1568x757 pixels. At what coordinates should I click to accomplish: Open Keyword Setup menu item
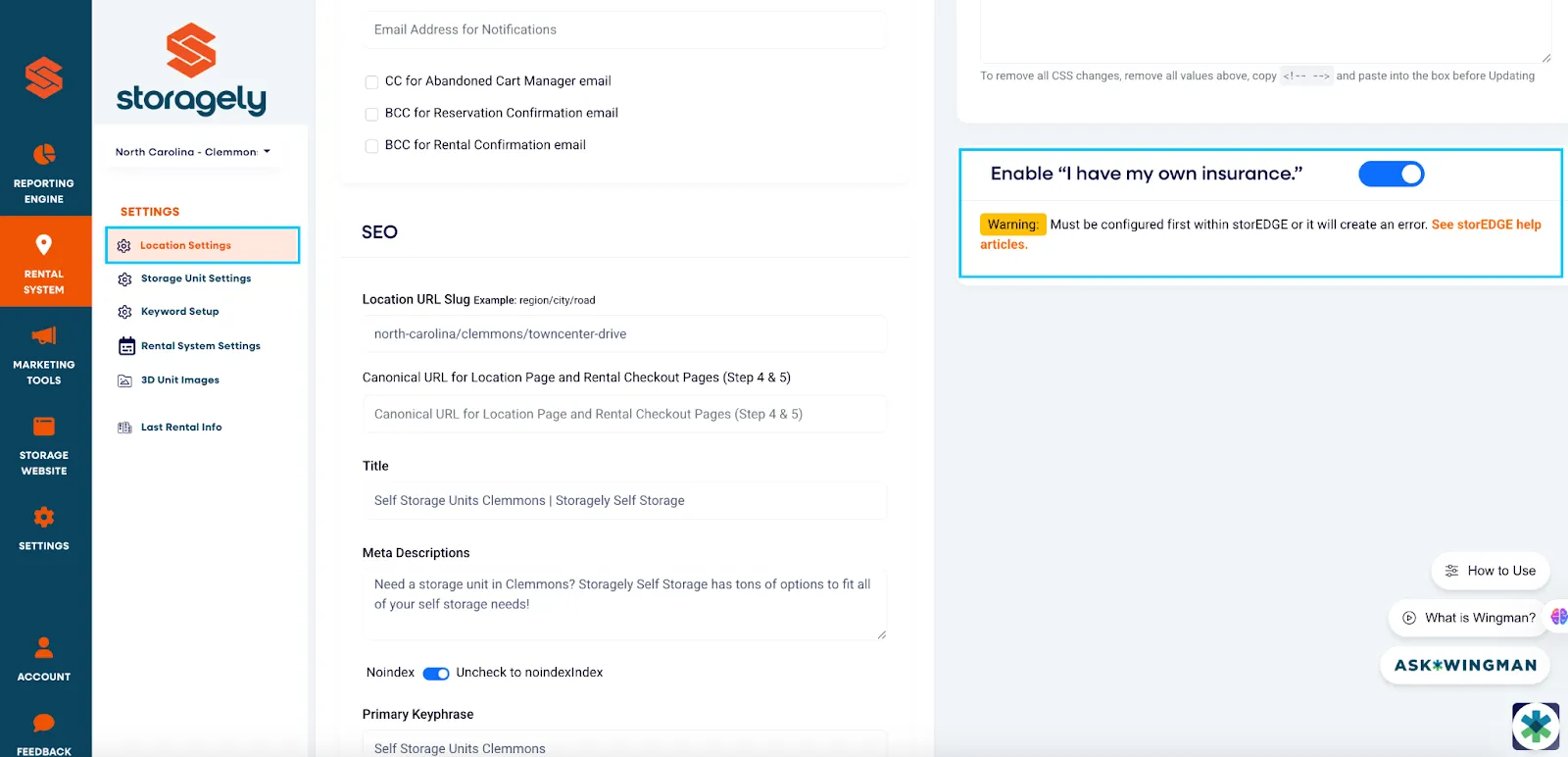point(179,312)
